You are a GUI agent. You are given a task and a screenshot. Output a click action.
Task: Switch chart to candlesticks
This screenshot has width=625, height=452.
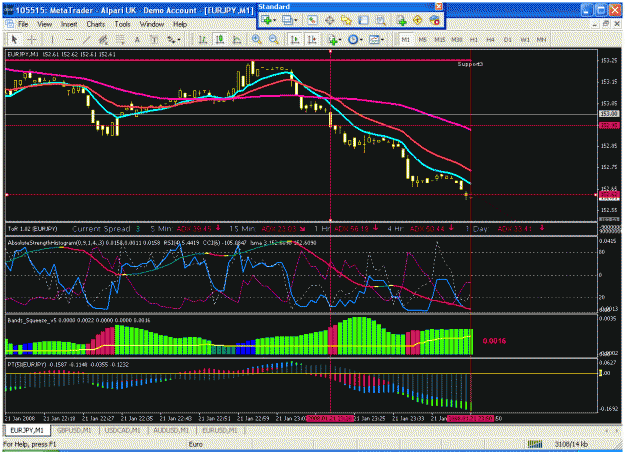tap(220, 39)
